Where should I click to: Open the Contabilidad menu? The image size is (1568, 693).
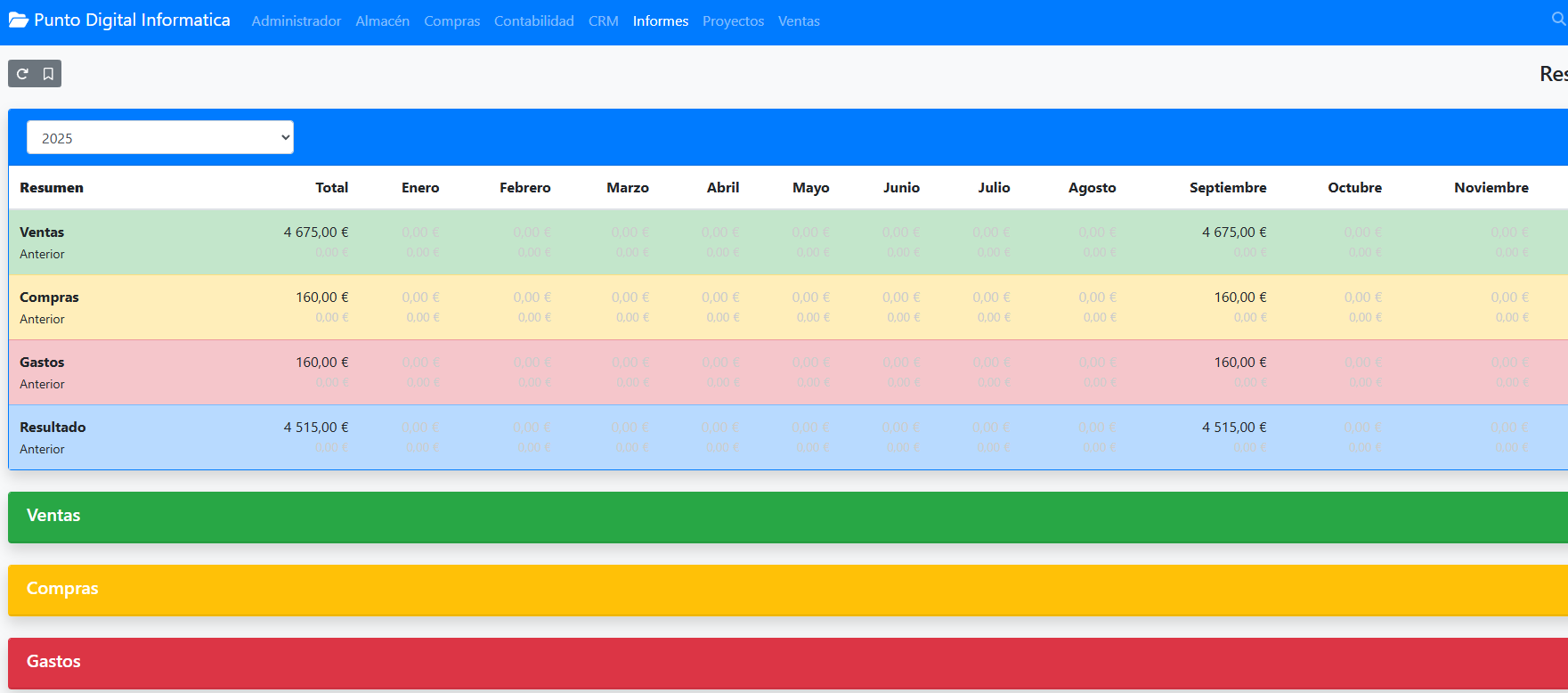pyautogui.click(x=534, y=21)
